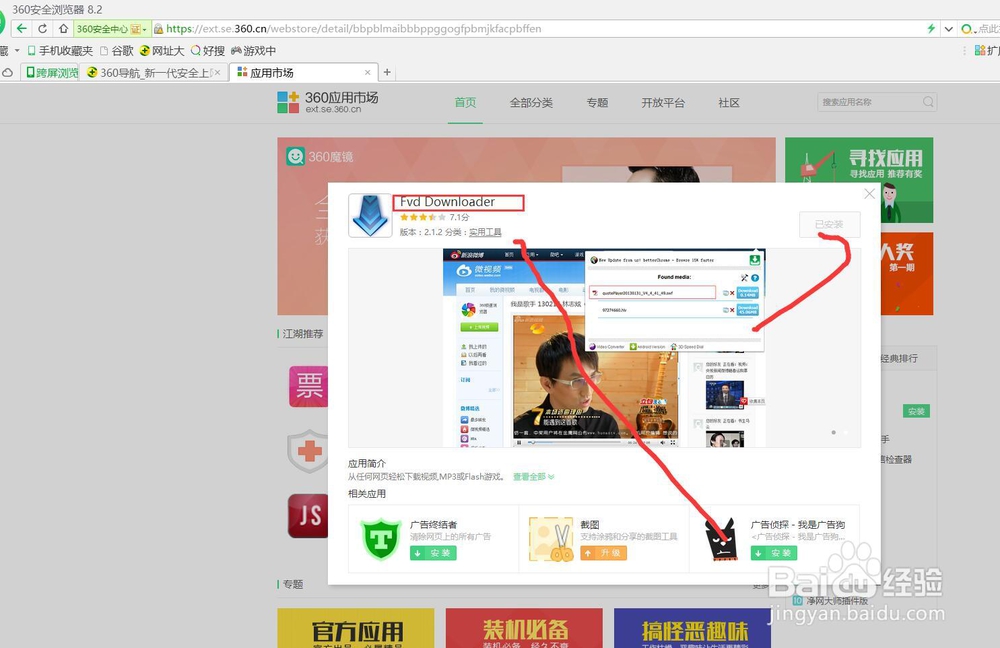
Task: Click the 广告侦探 black dog icon
Action: (721, 539)
